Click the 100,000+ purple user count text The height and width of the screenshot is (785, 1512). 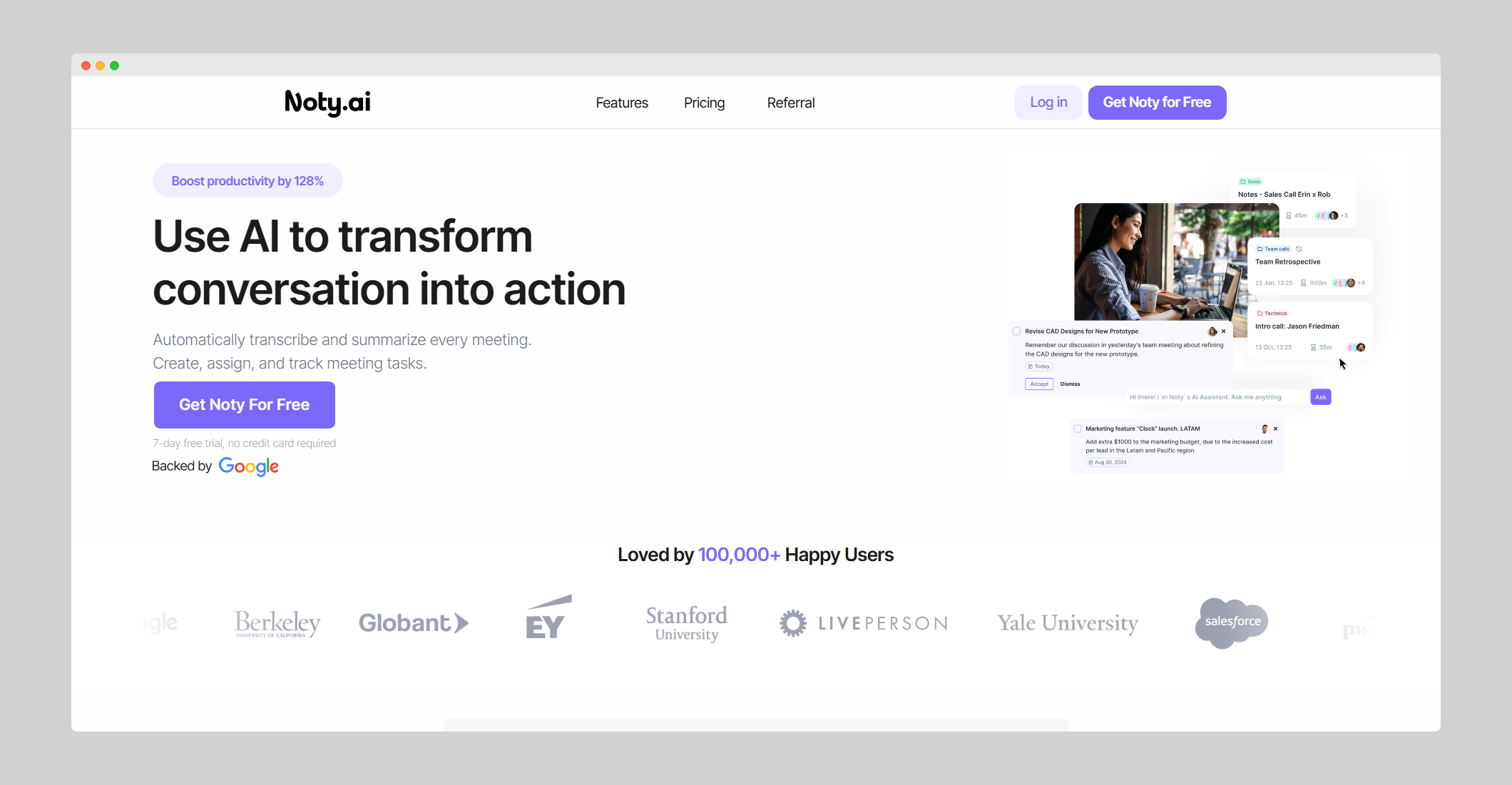739,555
